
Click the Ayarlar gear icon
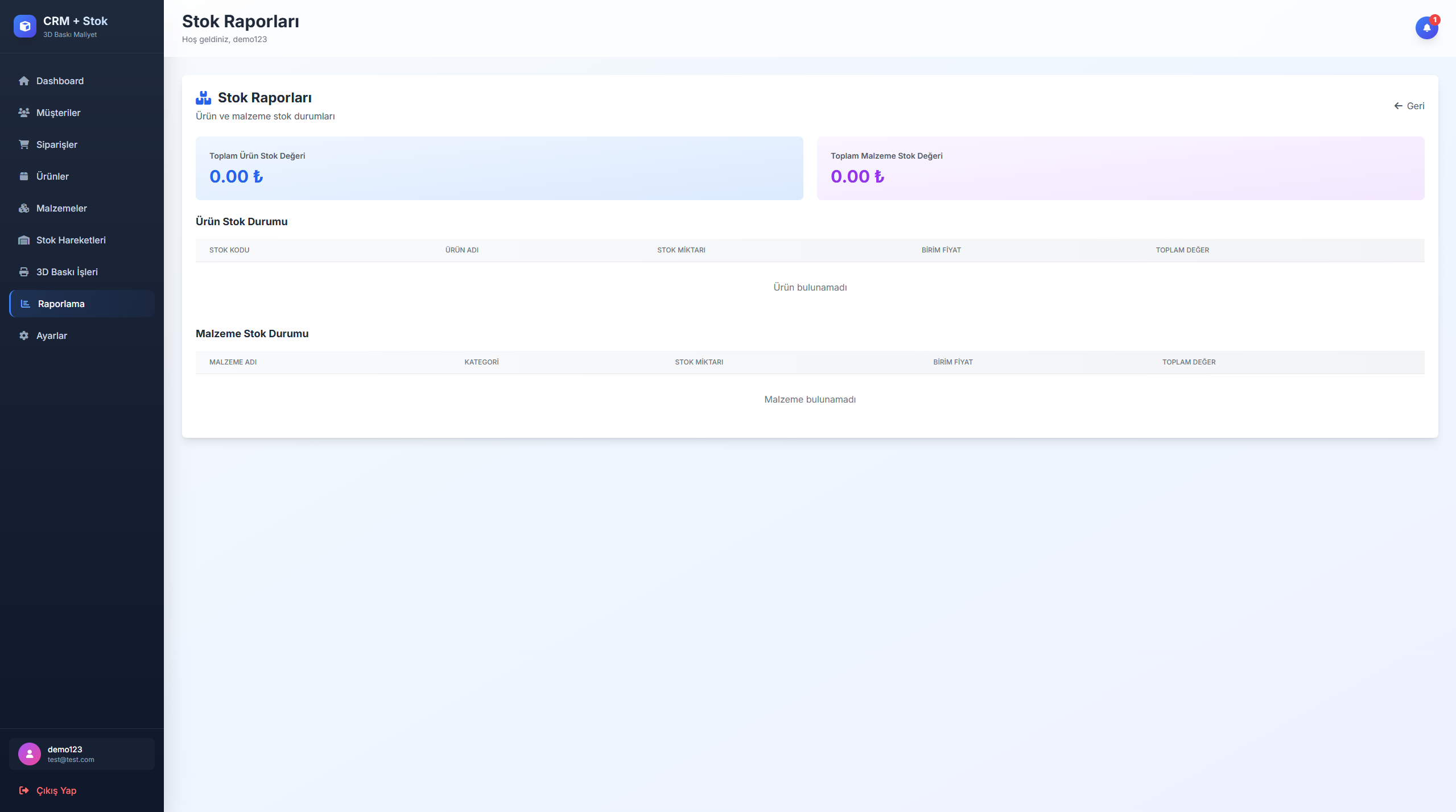pyautogui.click(x=24, y=335)
